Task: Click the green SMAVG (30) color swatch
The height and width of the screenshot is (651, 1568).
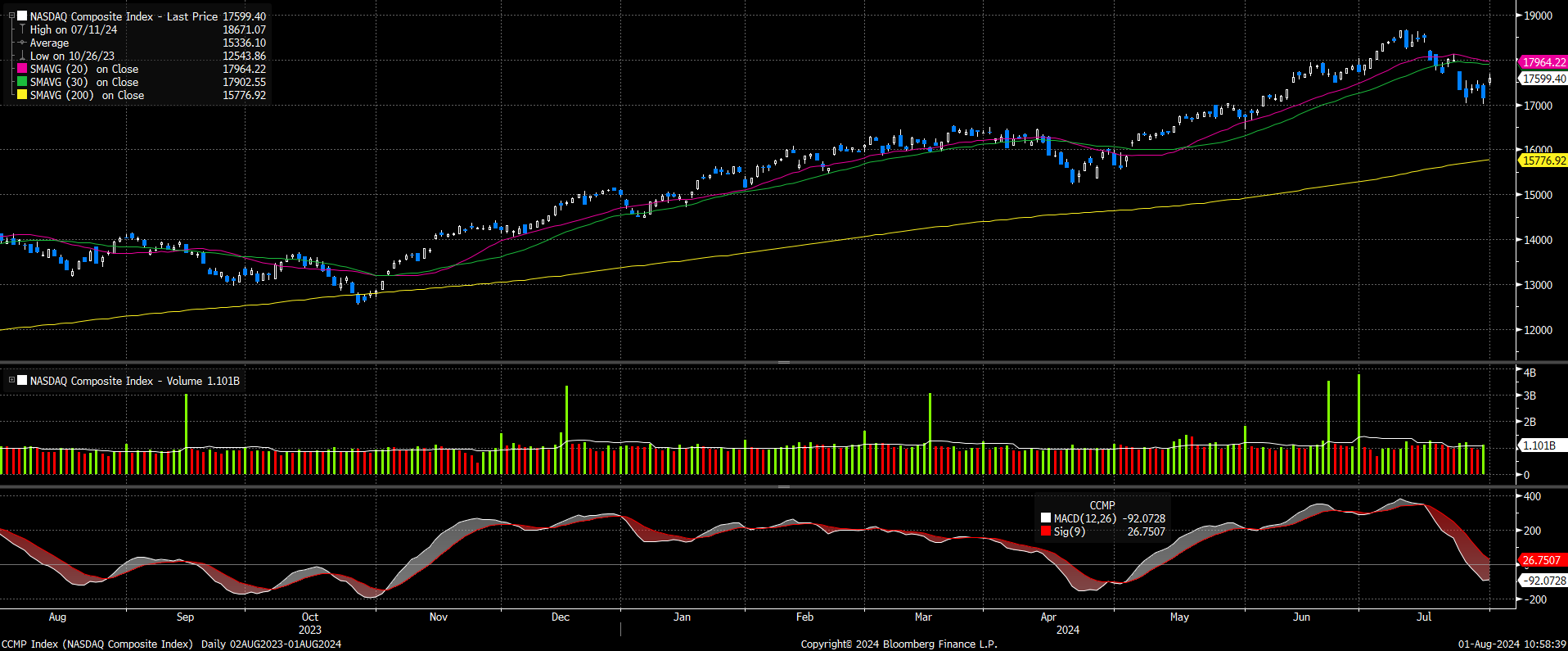Action: pyautogui.click(x=23, y=82)
